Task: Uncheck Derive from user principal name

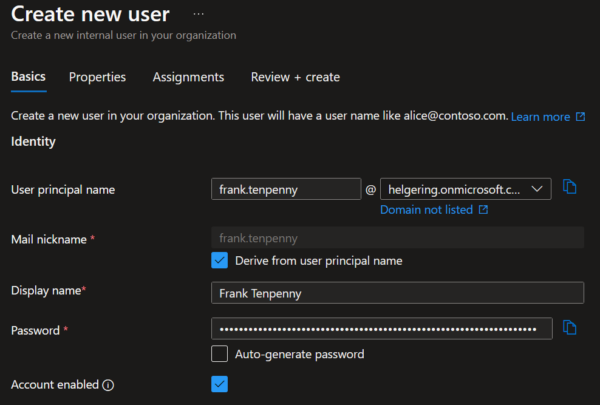Action: (220, 261)
